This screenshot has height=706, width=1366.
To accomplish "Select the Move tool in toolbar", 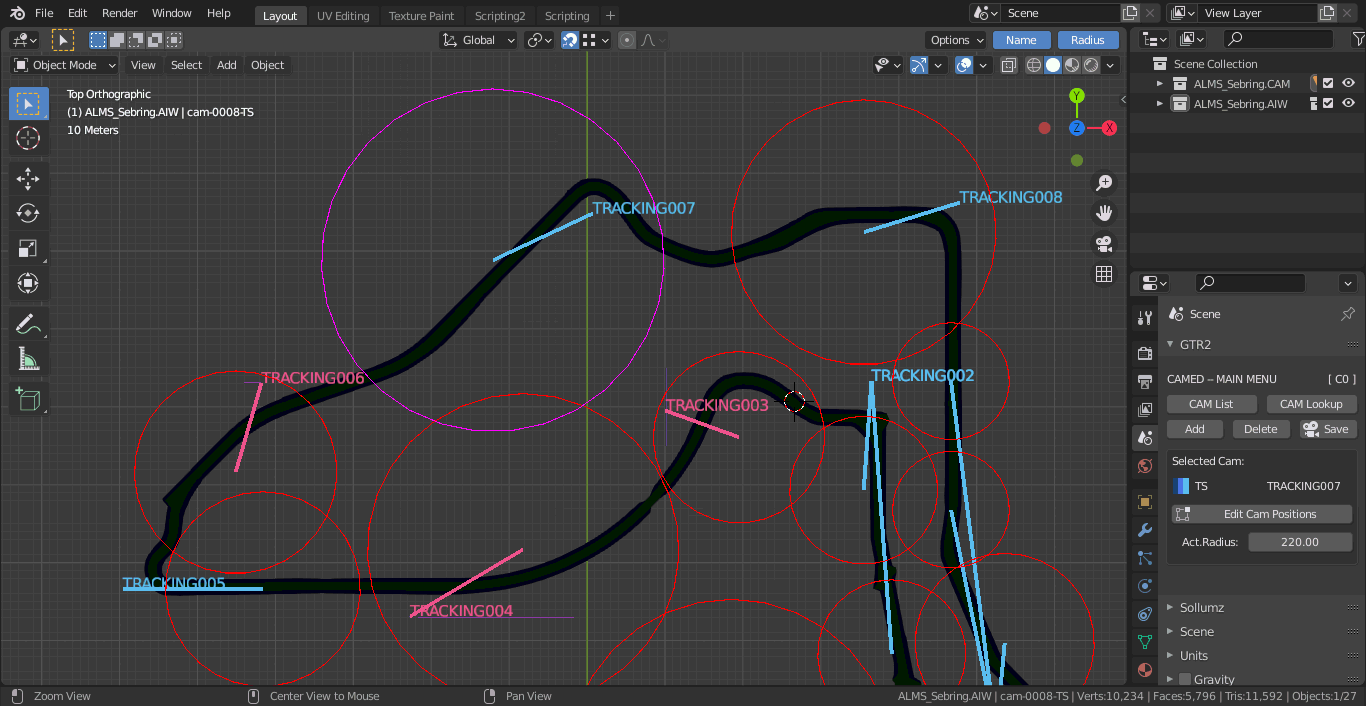I will (28, 179).
